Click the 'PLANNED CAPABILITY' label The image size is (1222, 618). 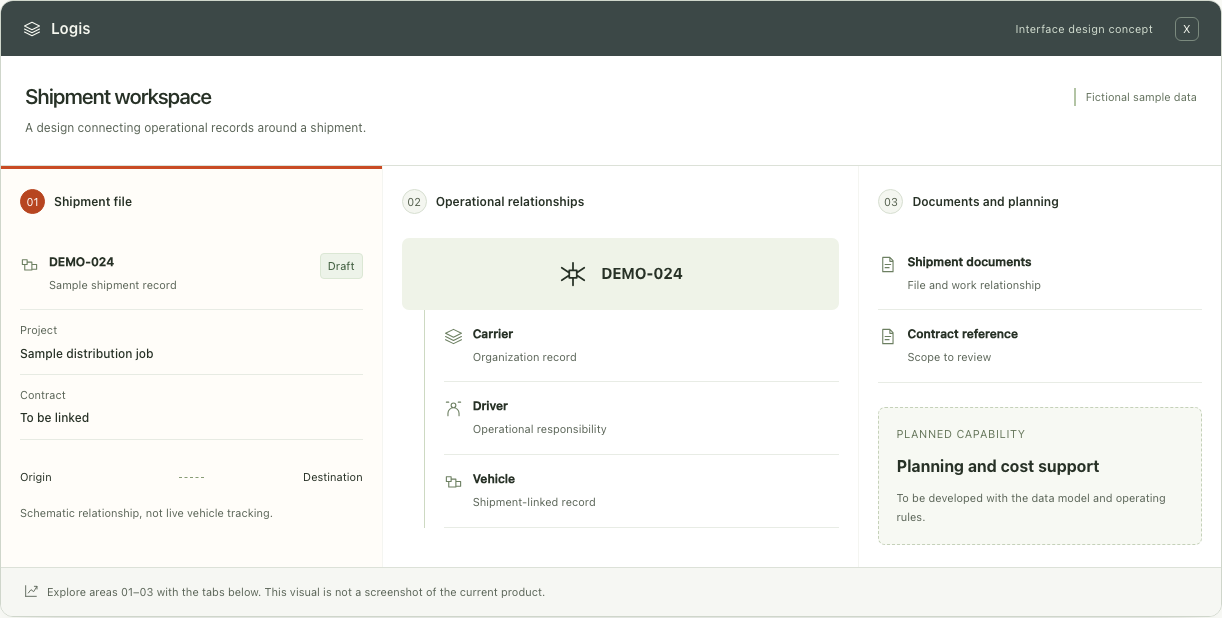961,435
